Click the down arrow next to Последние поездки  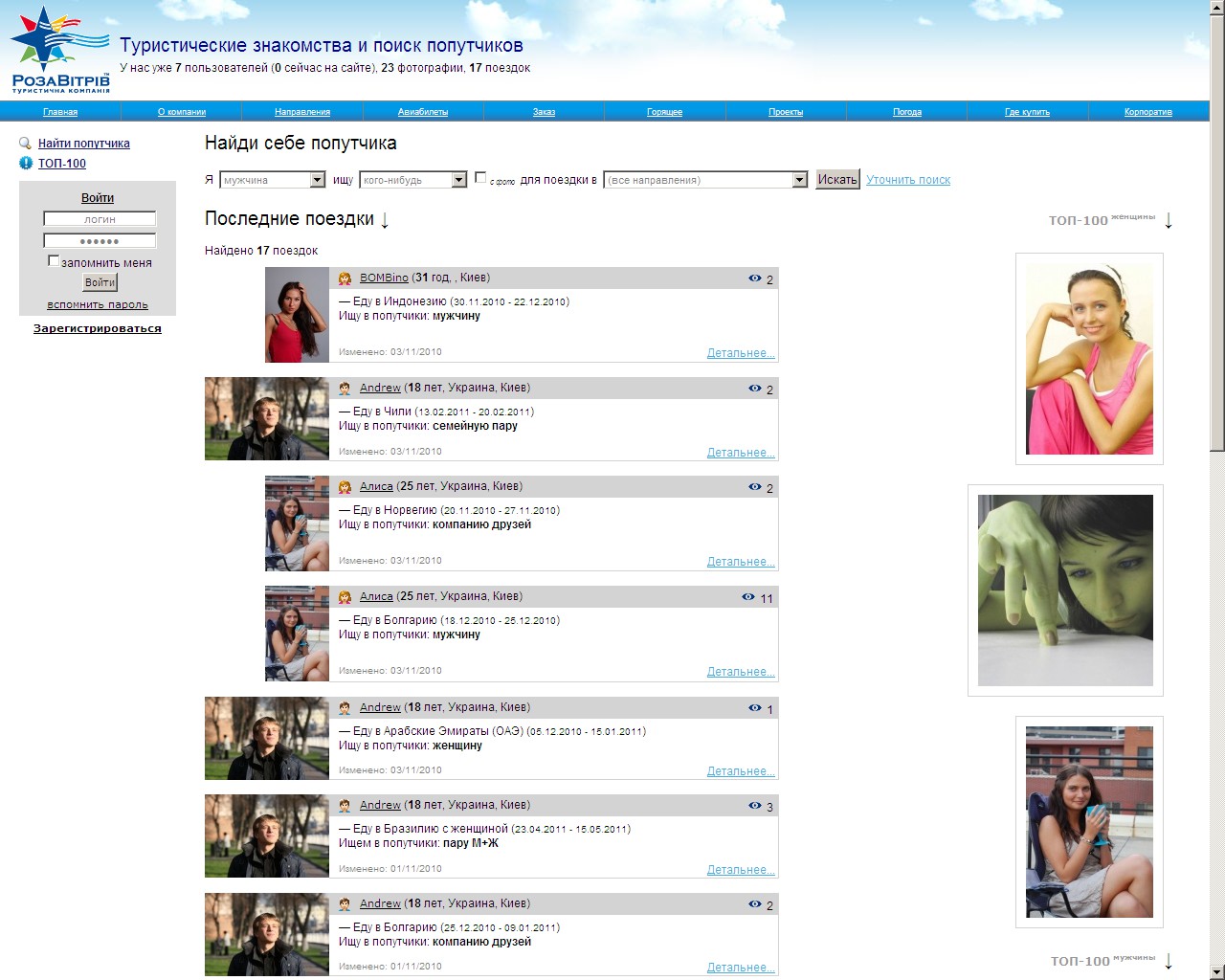[x=385, y=220]
